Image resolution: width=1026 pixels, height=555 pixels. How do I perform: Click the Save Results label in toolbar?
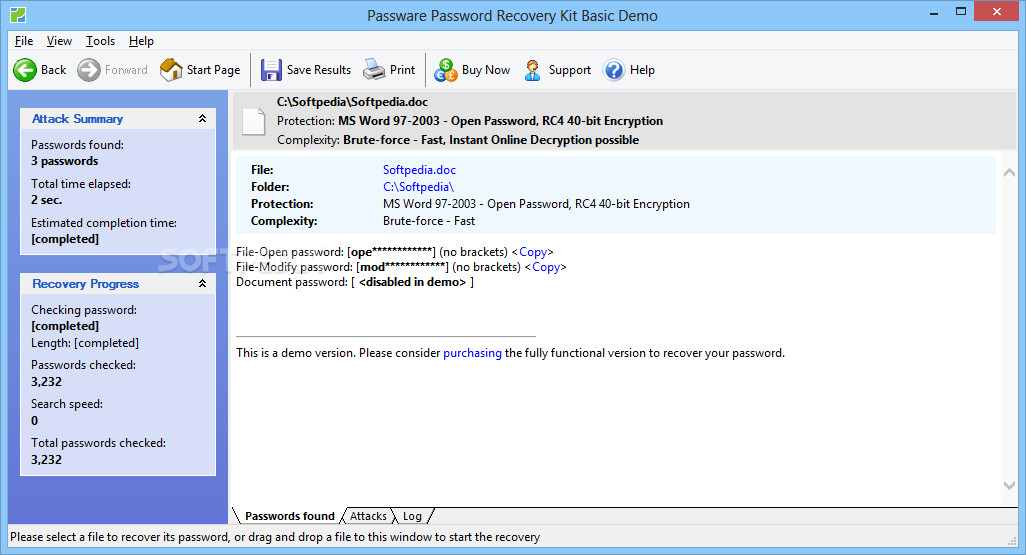[319, 70]
